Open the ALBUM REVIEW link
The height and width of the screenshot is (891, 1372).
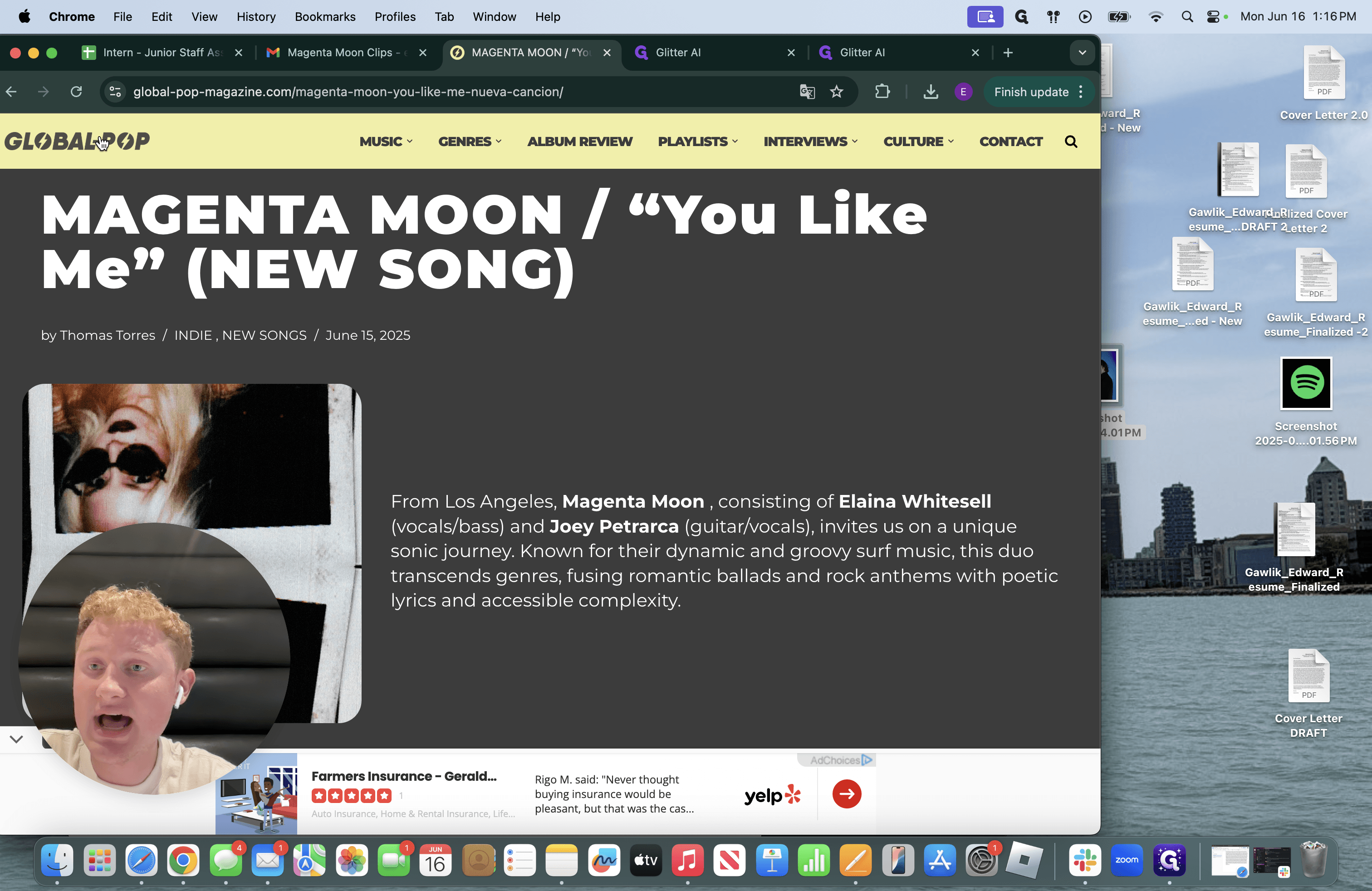(x=579, y=141)
